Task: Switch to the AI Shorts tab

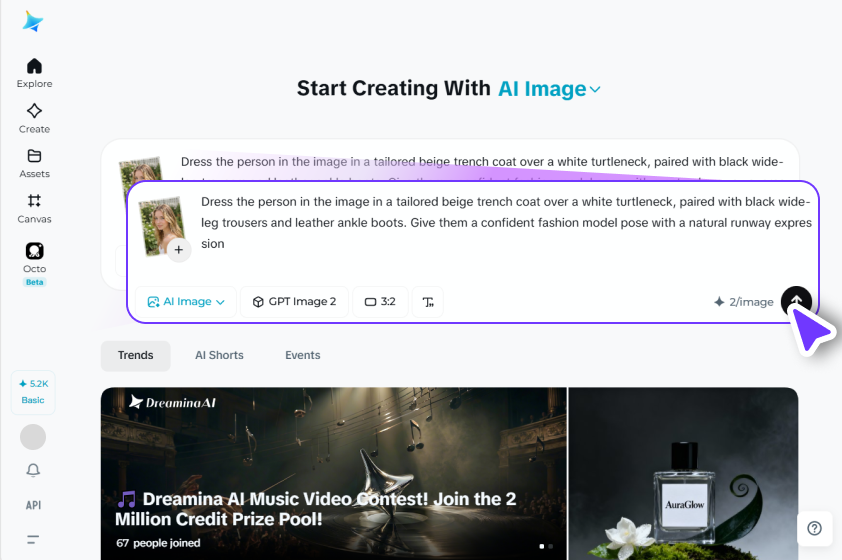Action: pyautogui.click(x=219, y=355)
